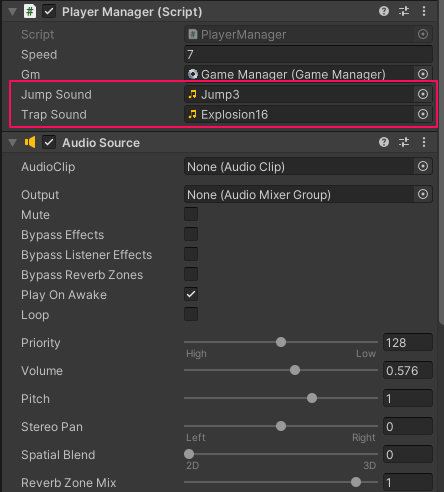The height and width of the screenshot is (492, 444).
Task: Collapse the Audio Source component
Action: [x=12, y=143]
